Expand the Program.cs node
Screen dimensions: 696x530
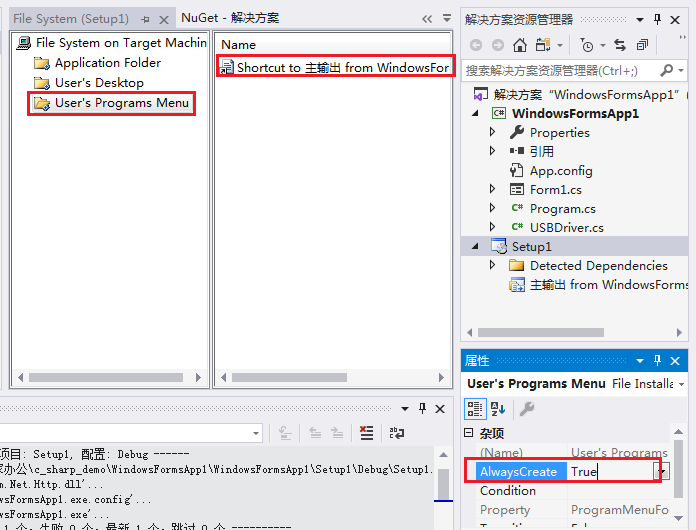(x=492, y=208)
